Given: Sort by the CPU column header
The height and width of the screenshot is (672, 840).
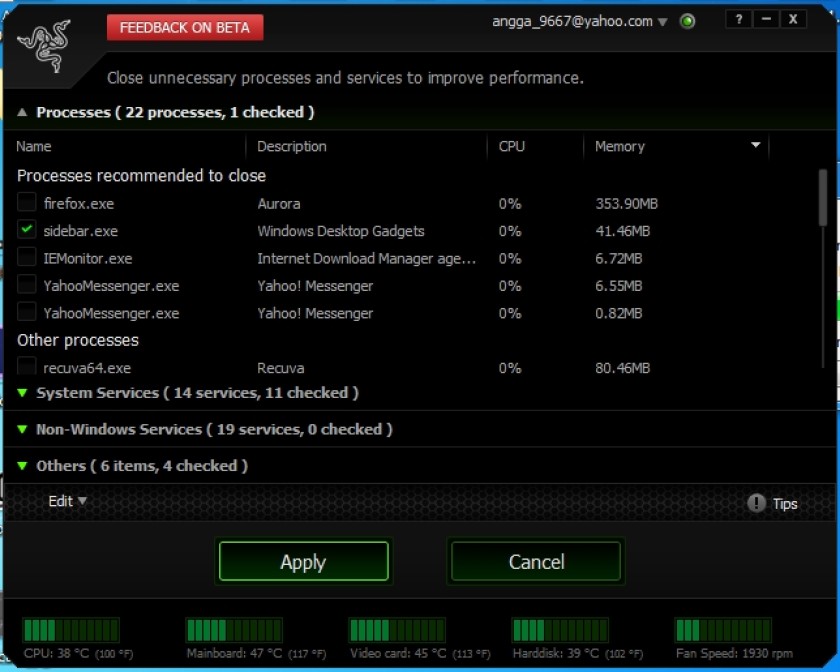Looking at the screenshot, I should point(512,146).
